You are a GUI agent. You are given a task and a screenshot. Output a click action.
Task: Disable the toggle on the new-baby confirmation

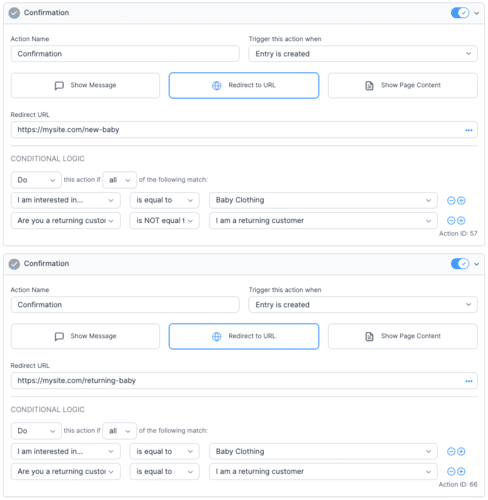coord(460,13)
